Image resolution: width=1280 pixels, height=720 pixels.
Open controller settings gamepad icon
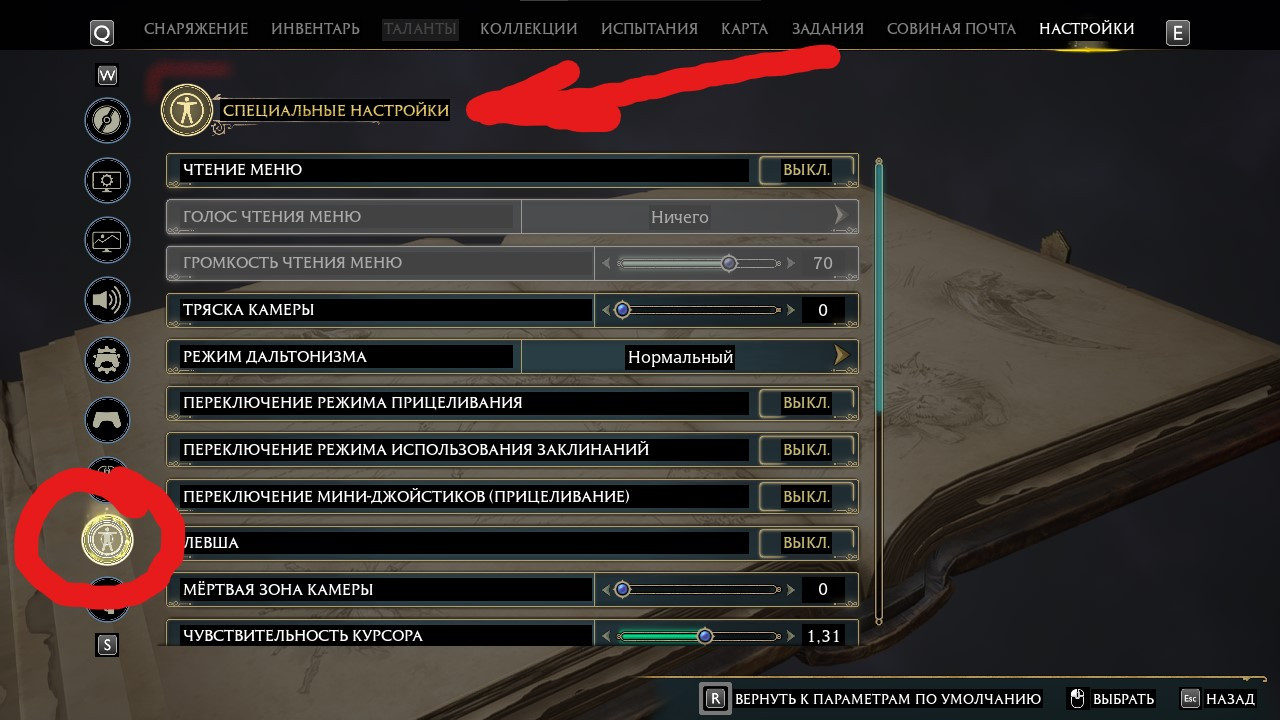tap(107, 419)
